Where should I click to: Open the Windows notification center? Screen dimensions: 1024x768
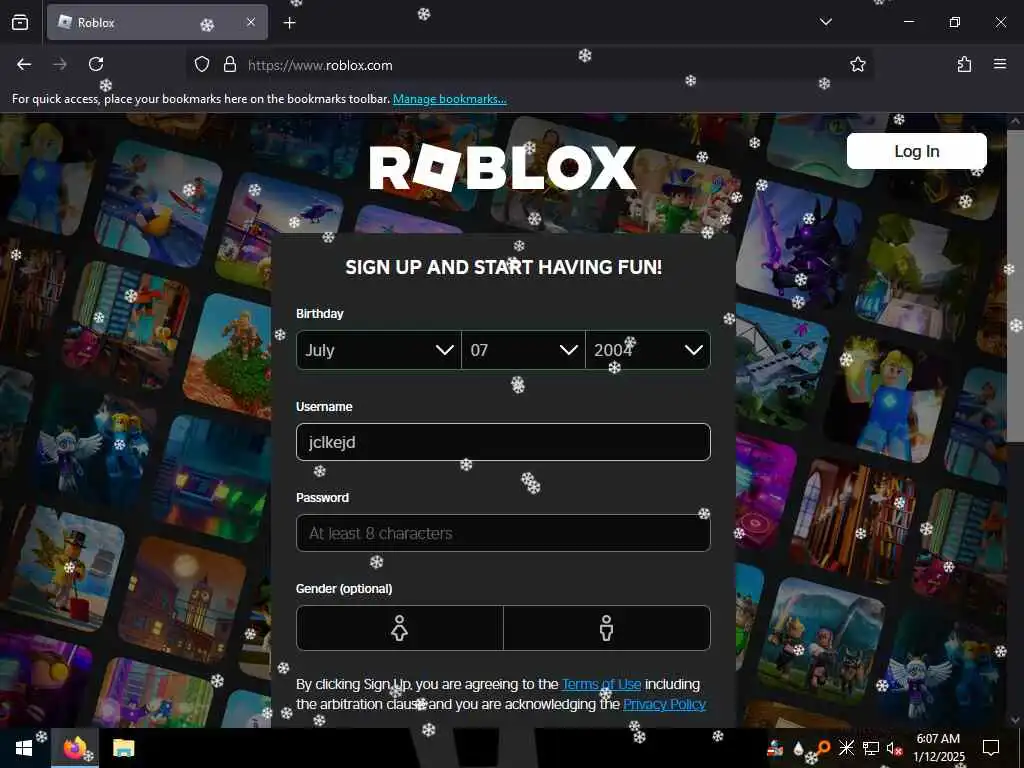coord(991,748)
